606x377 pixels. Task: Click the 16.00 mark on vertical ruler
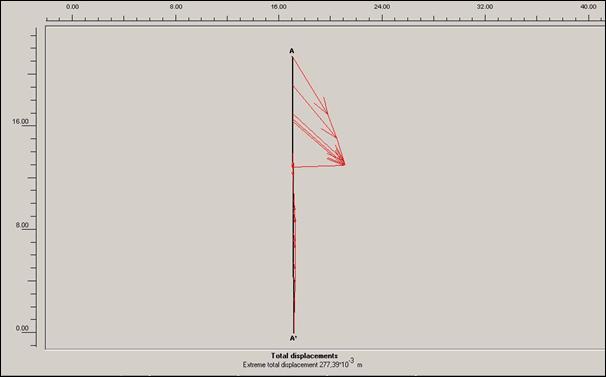click(20, 121)
